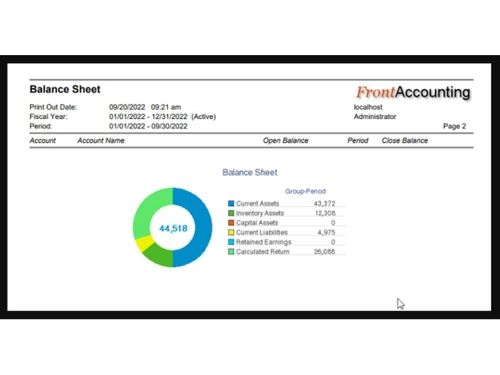
Task: Click the print date 09/20/2022 09:21 am
Action: [145, 107]
